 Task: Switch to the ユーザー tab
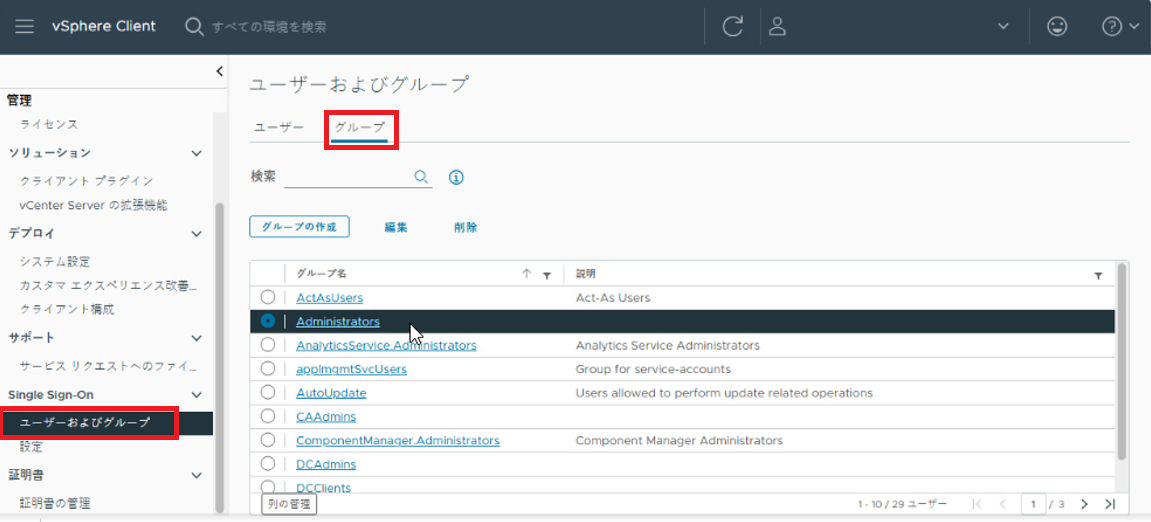279,127
